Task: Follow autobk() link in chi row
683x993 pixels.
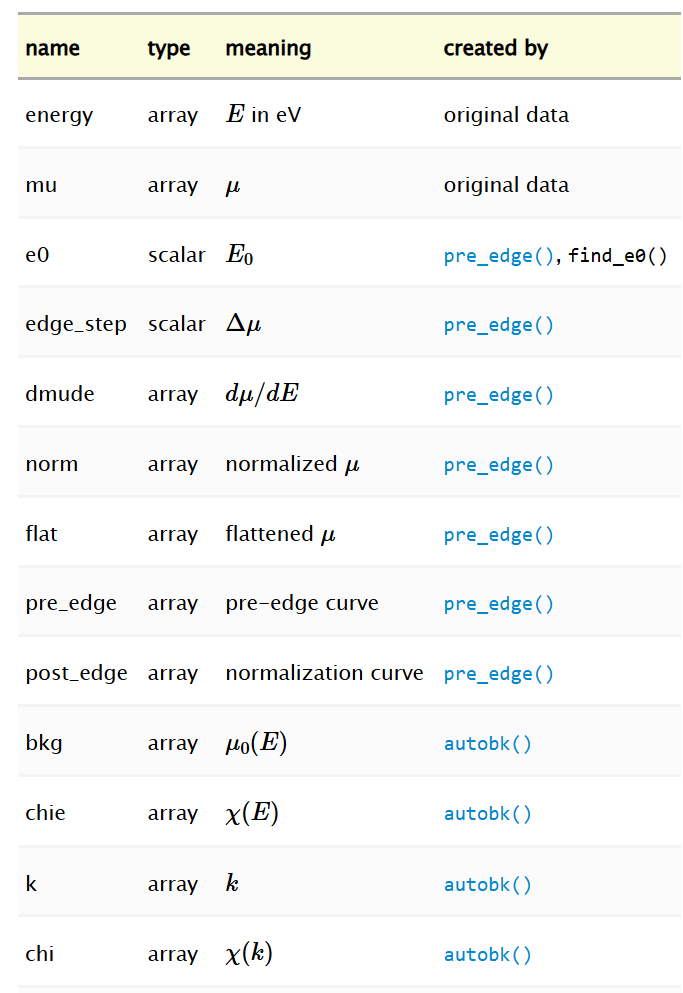Action: [x=487, y=955]
